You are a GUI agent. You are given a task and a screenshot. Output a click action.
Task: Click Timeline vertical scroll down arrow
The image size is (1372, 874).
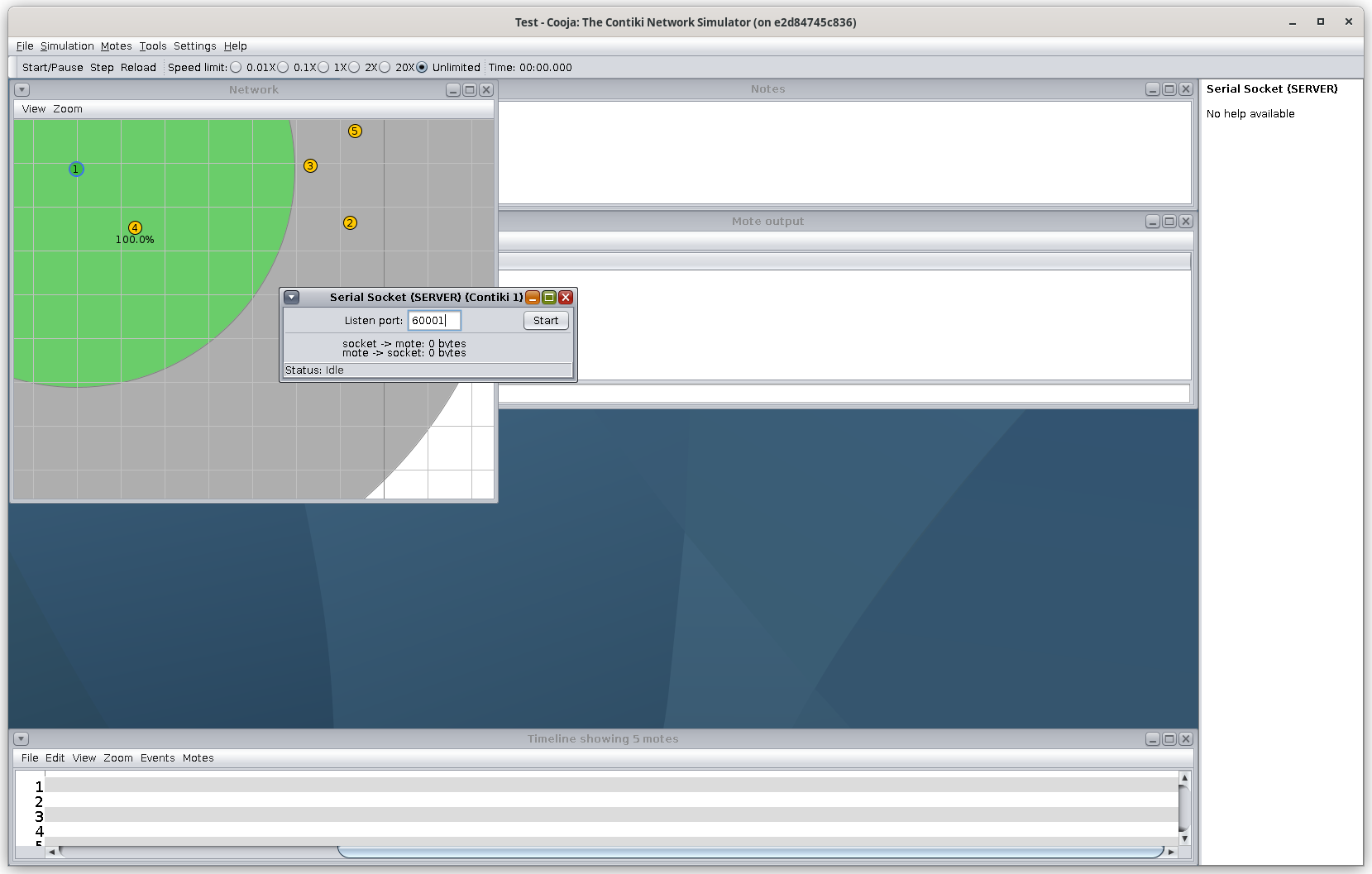tap(1184, 838)
